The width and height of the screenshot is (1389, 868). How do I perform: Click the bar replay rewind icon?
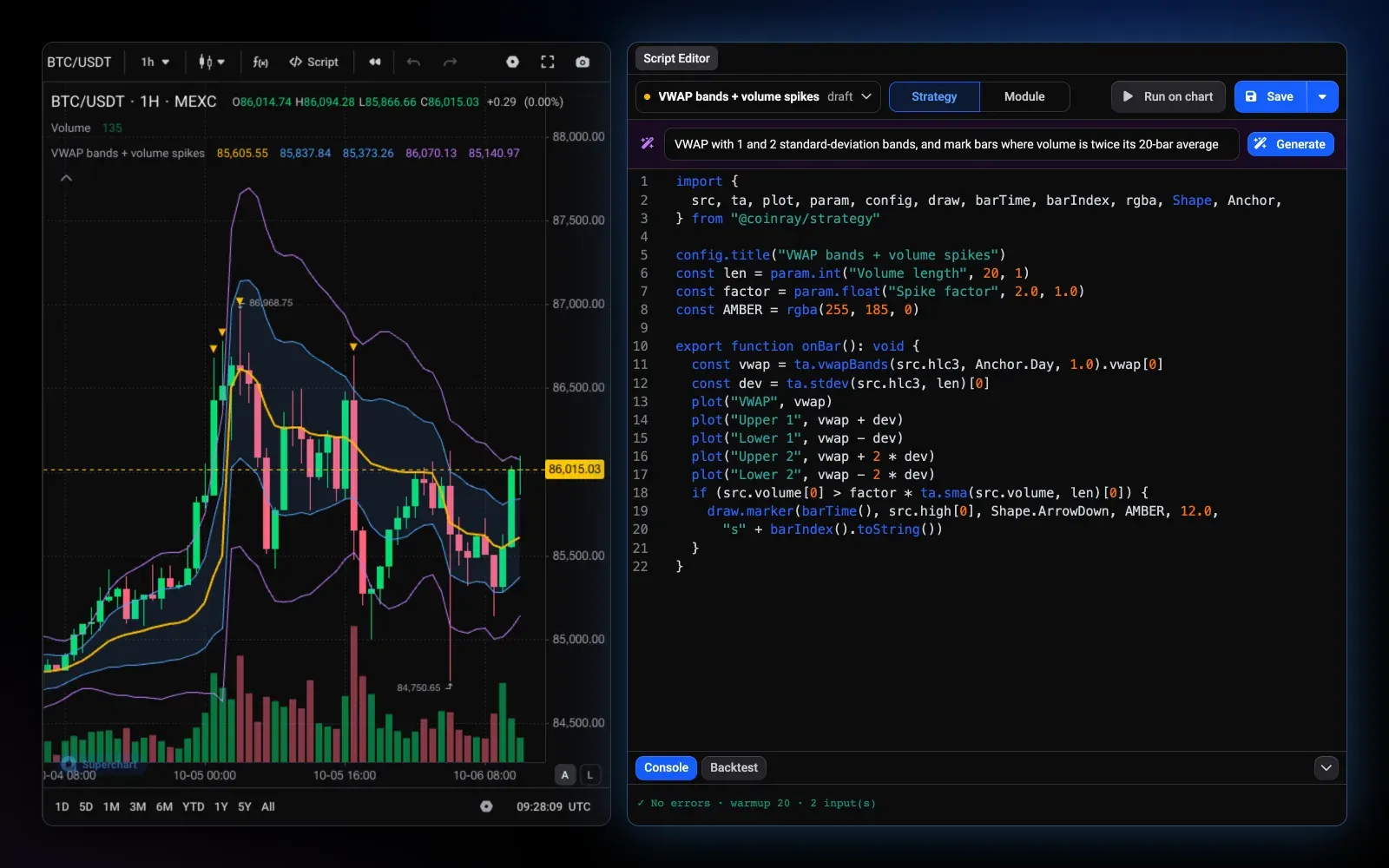pos(375,62)
